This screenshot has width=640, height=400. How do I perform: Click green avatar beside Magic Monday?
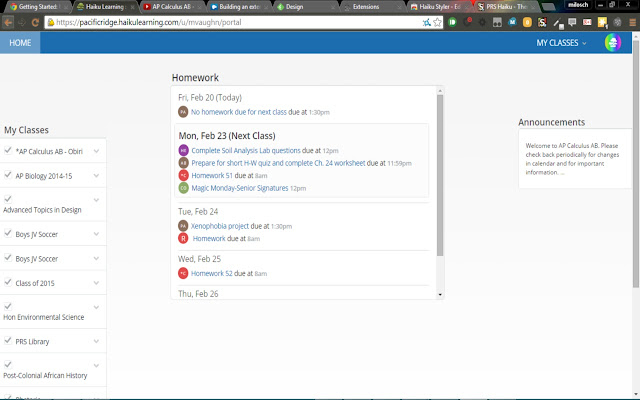183,188
